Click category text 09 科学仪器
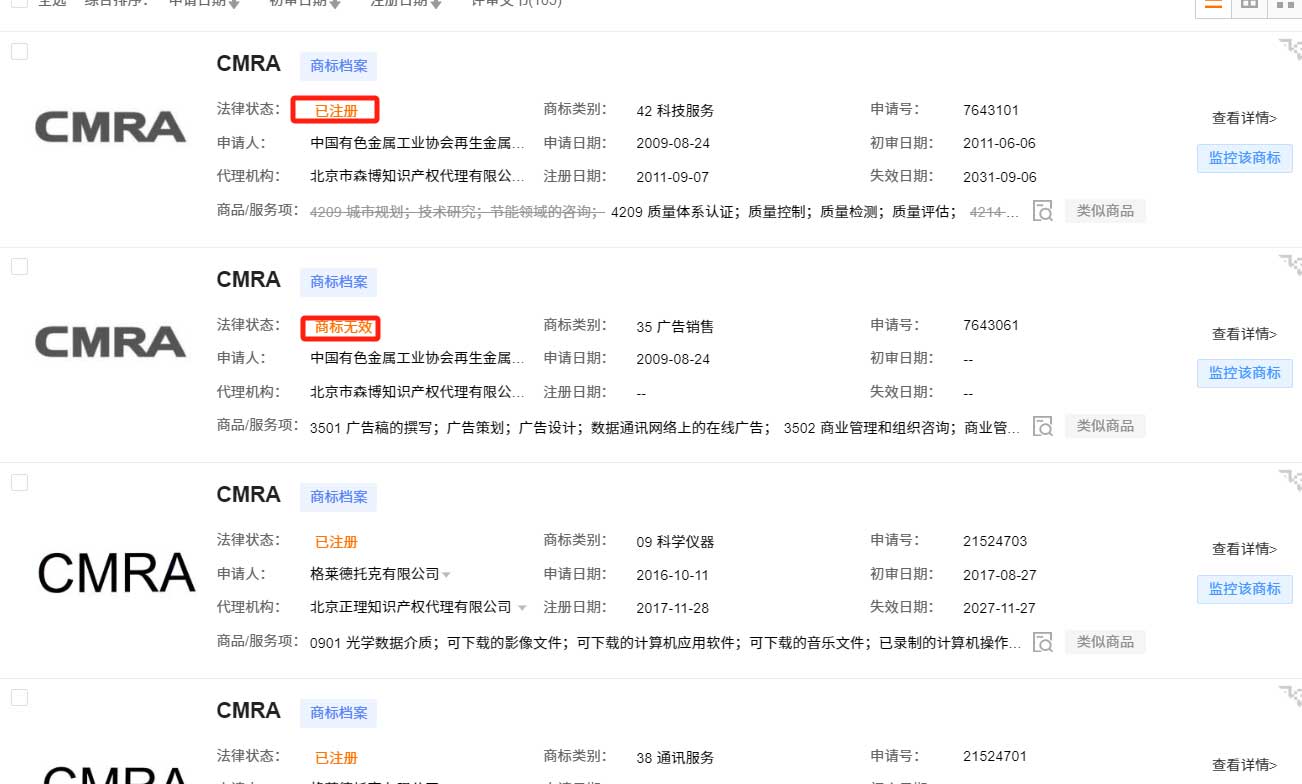This screenshot has width=1302, height=784. 675,543
